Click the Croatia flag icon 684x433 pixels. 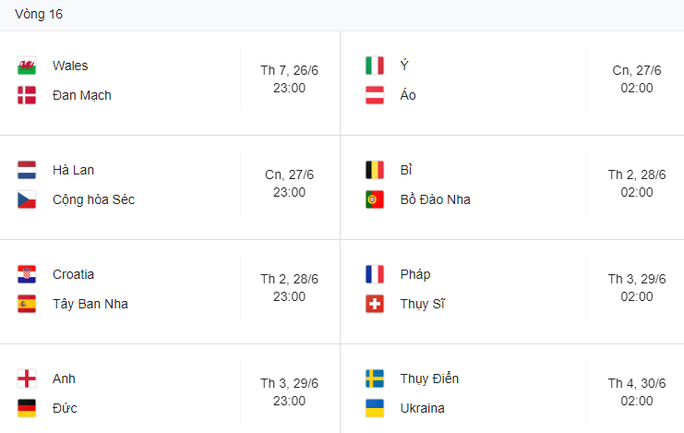(x=27, y=274)
